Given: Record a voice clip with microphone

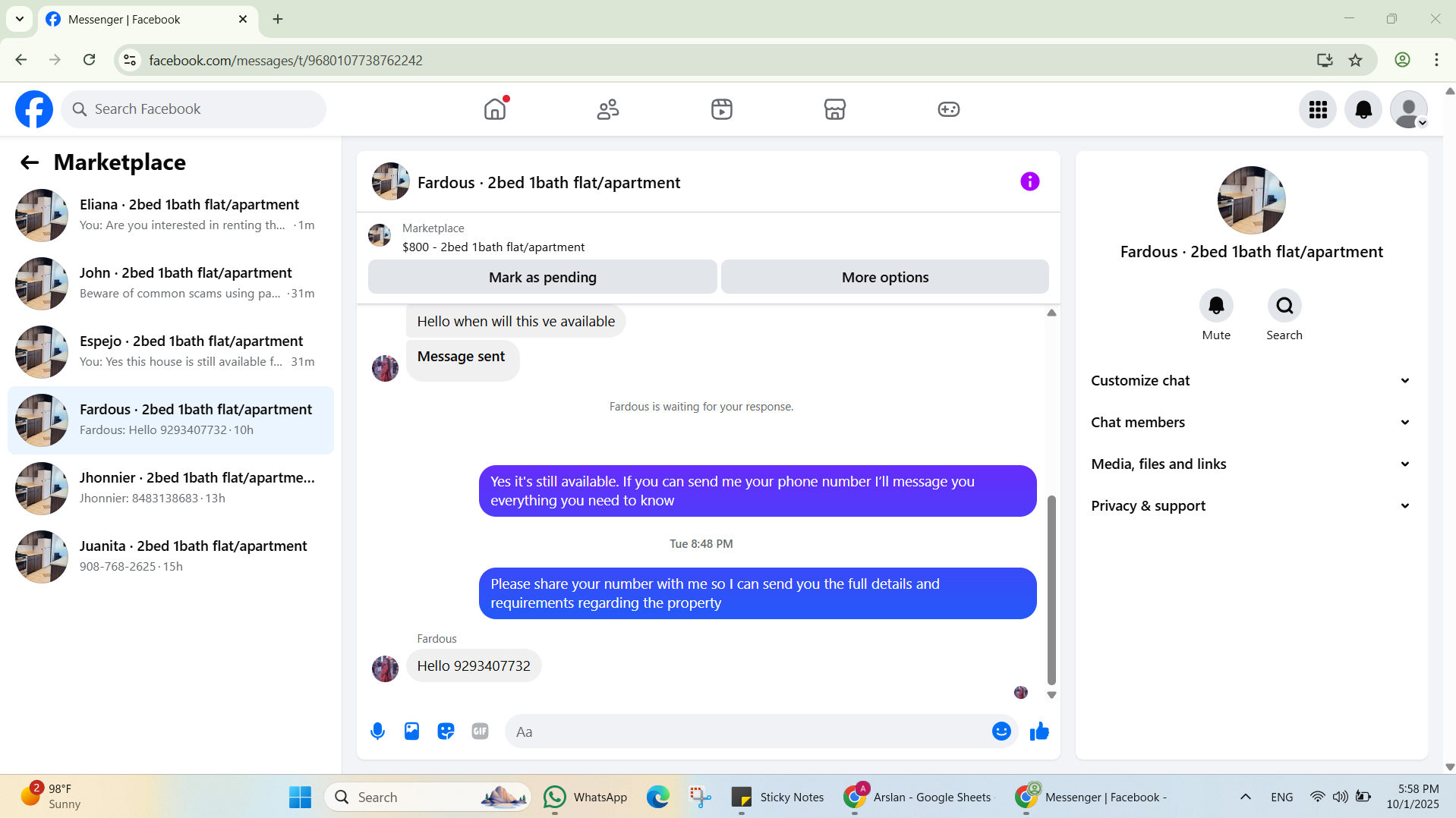Looking at the screenshot, I should 377,731.
